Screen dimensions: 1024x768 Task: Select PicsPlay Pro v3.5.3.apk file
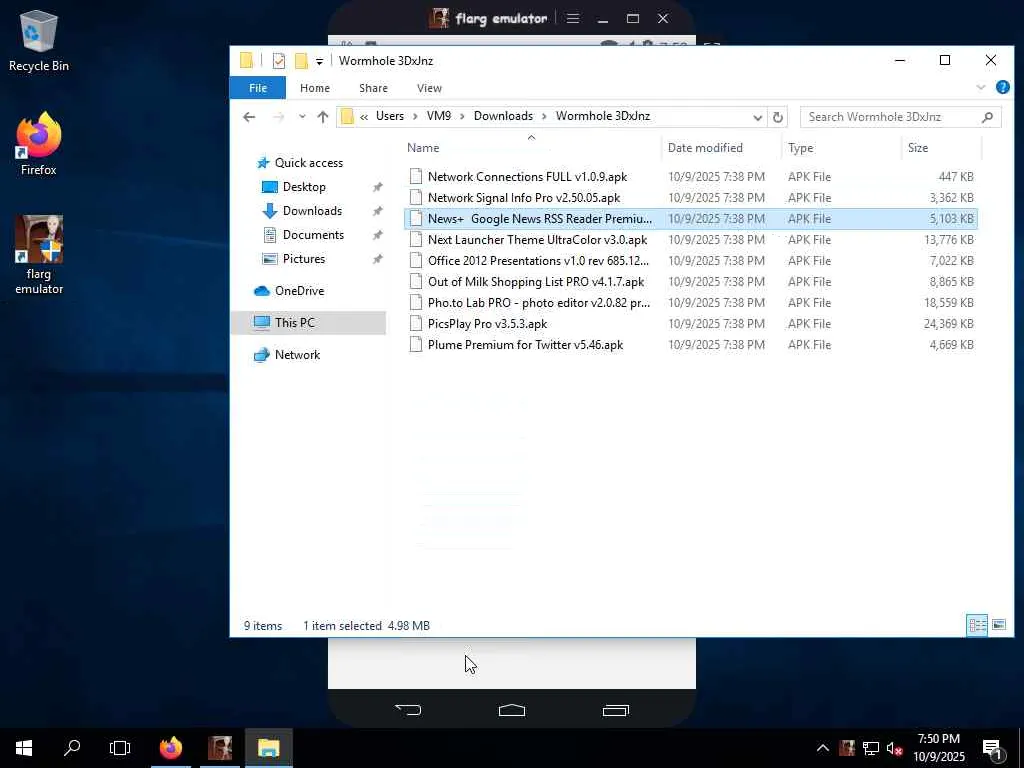487,324
